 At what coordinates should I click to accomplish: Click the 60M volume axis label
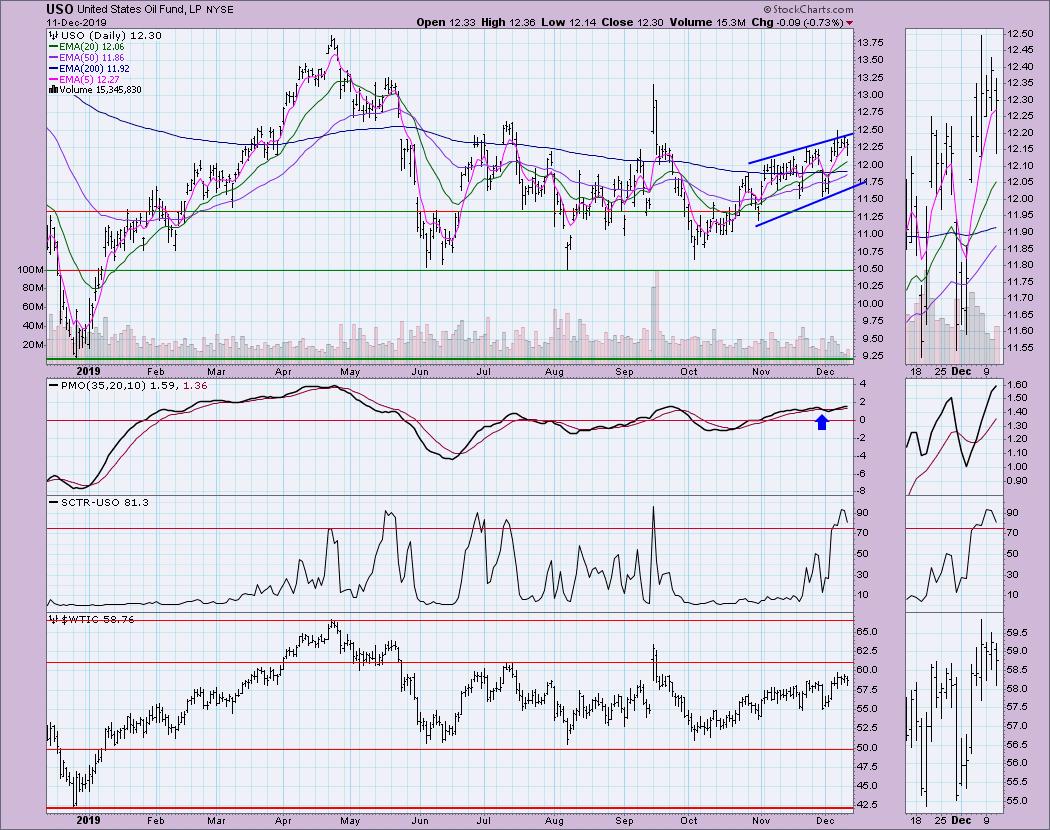tap(33, 307)
